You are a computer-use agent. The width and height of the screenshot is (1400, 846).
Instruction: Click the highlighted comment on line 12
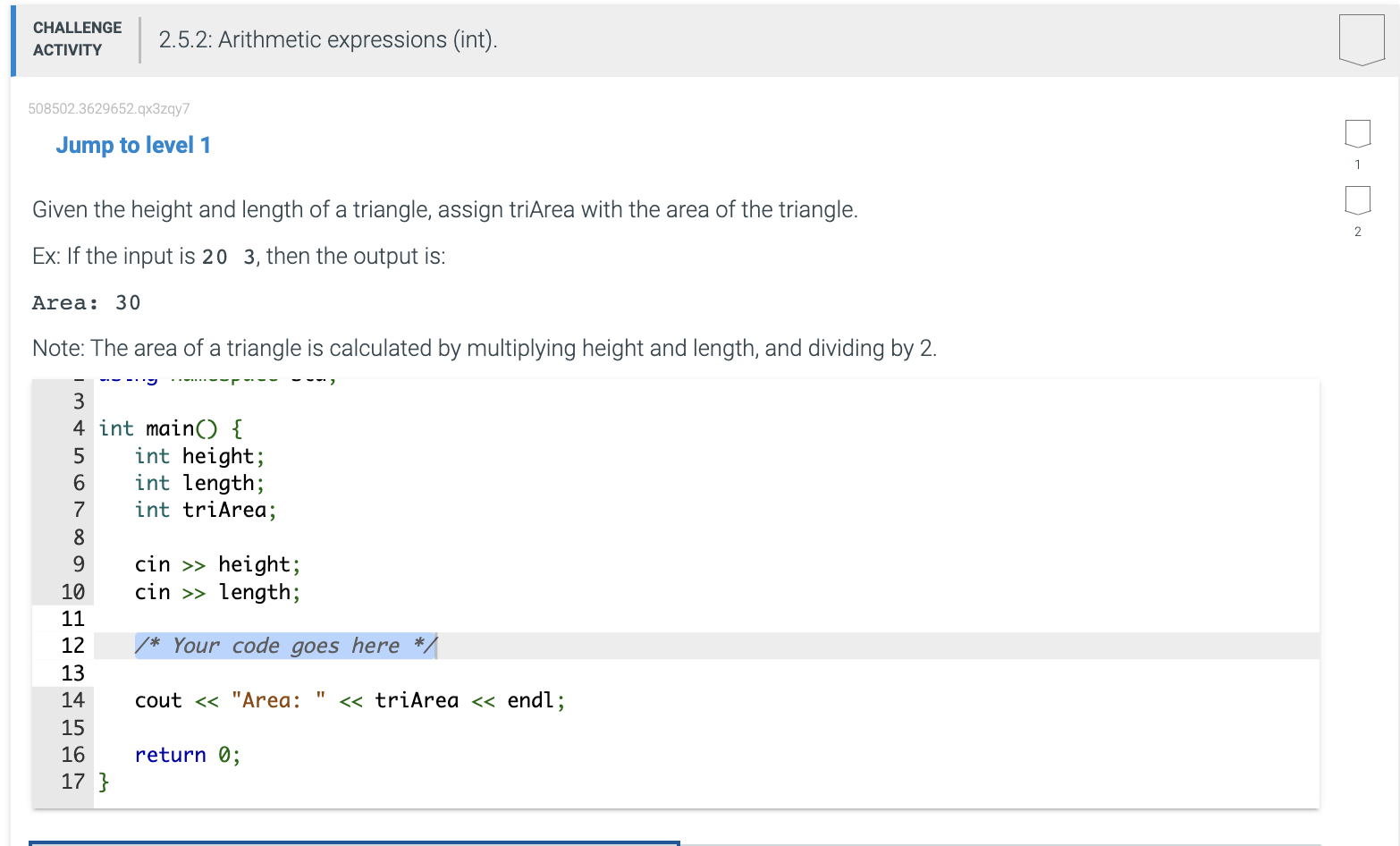click(284, 646)
